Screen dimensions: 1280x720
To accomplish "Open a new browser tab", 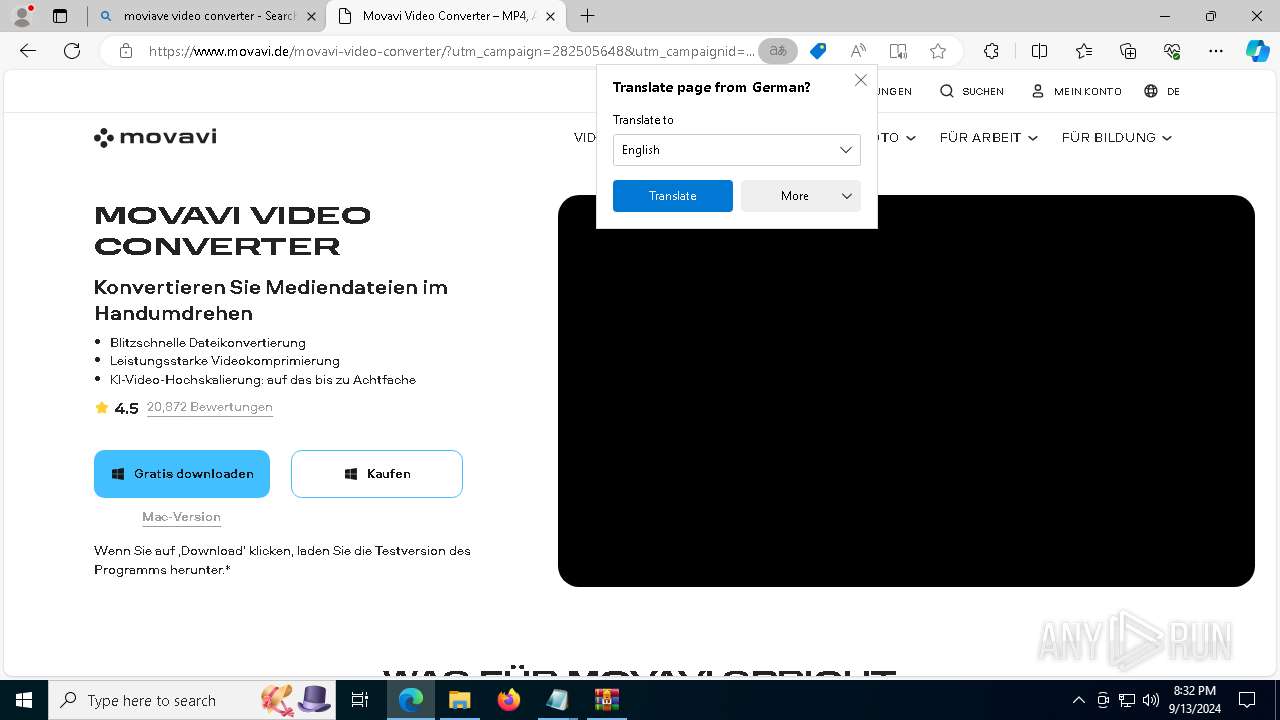I will (x=587, y=16).
